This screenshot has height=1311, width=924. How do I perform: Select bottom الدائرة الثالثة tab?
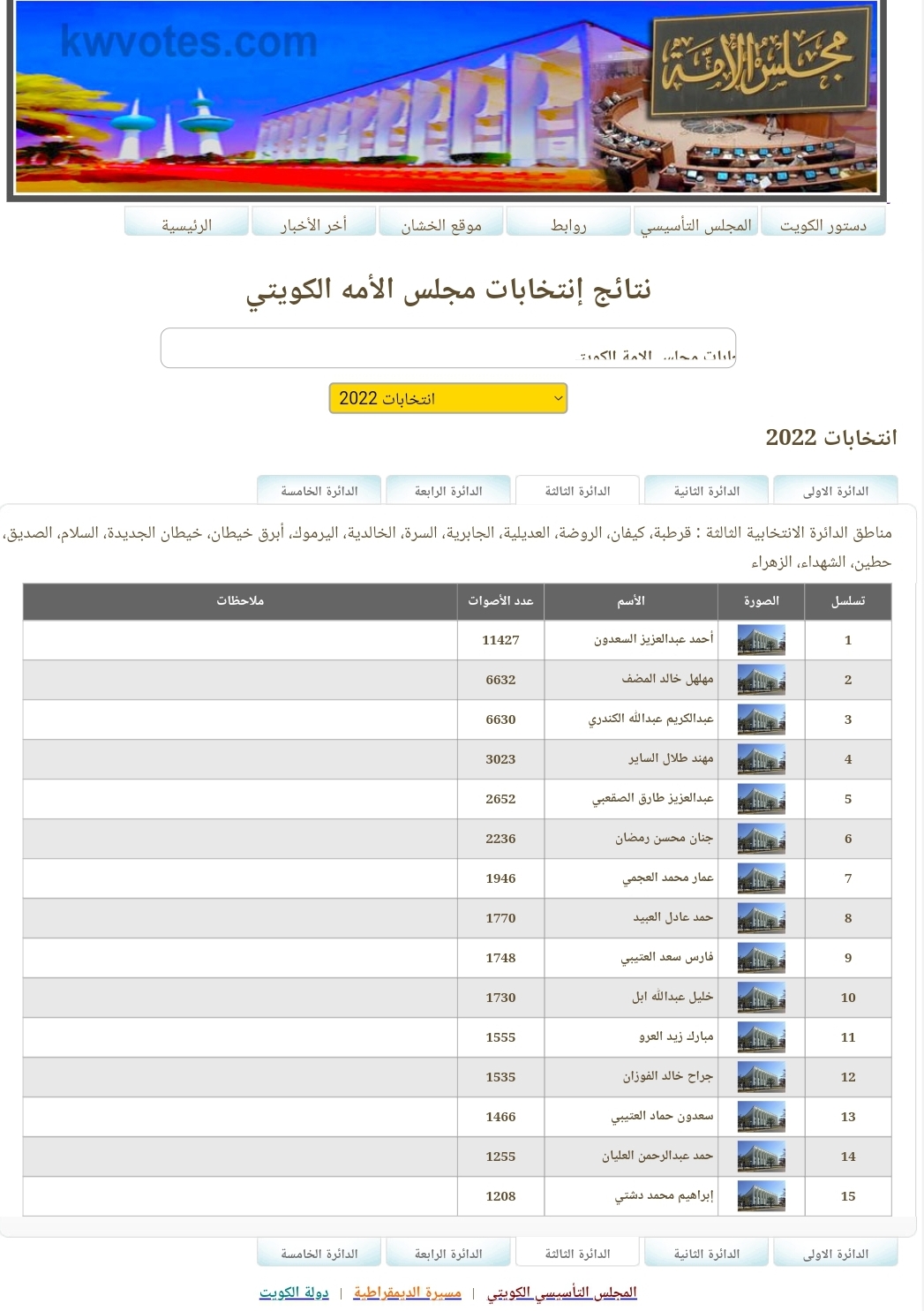click(578, 1254)
